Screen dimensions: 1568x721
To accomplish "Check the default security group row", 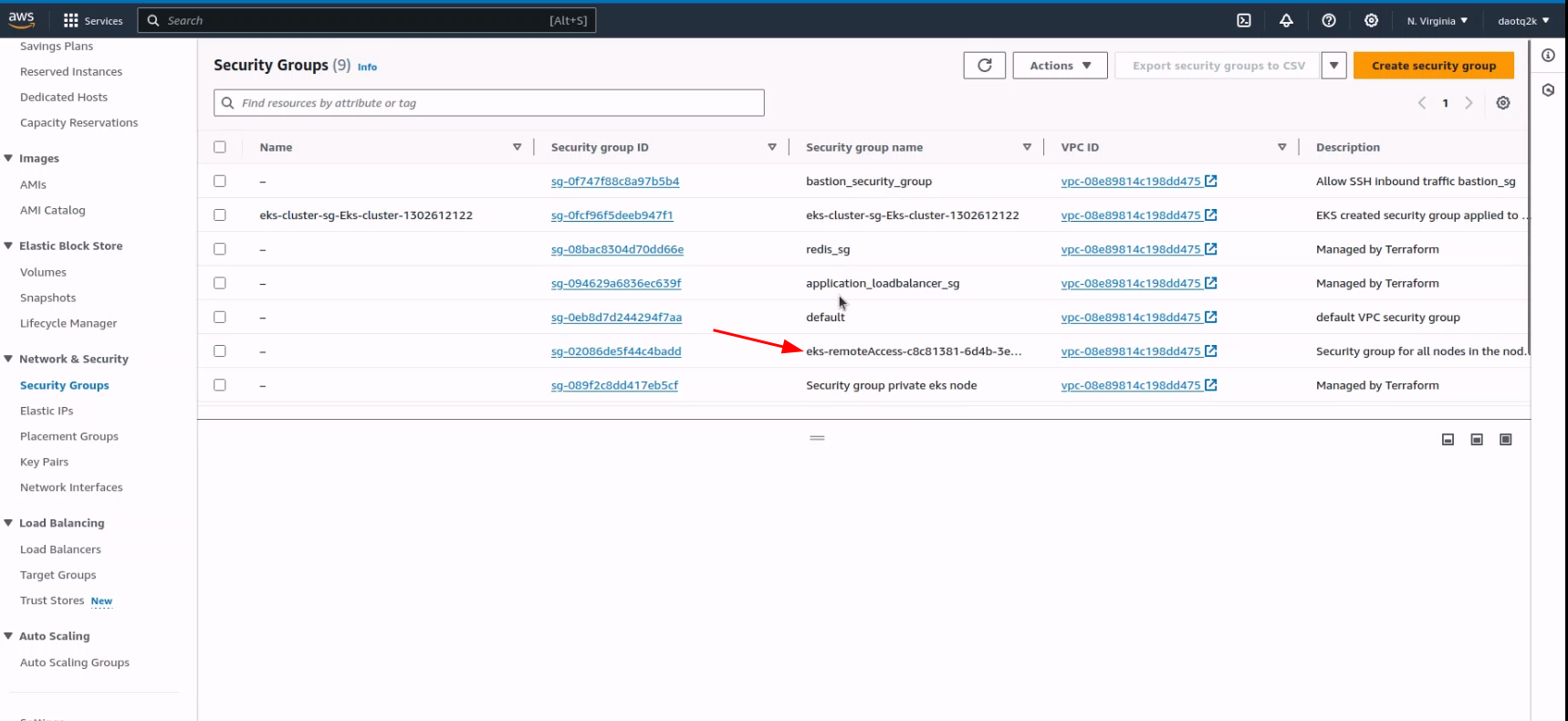I will click(220, 317).
